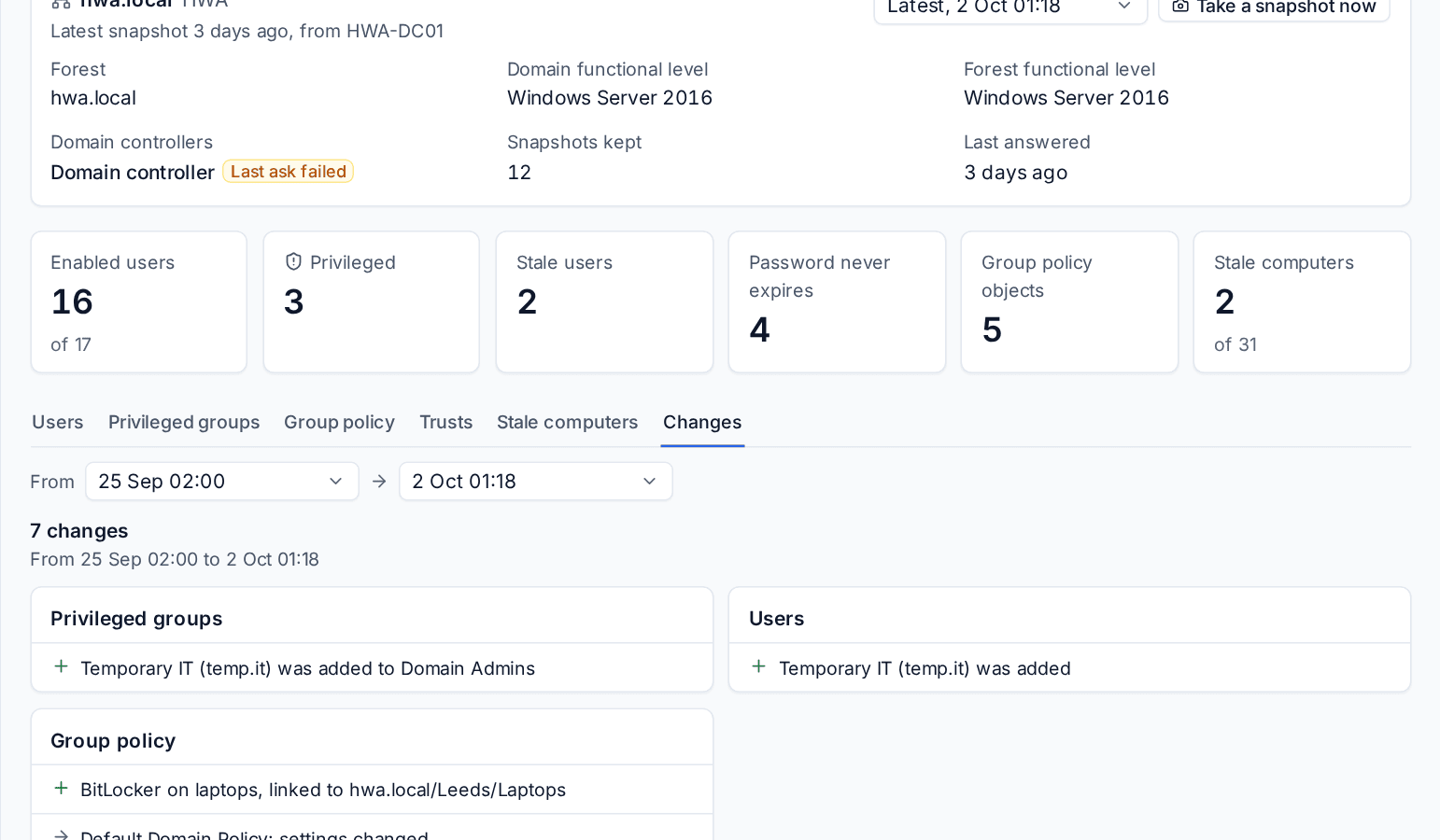Click the Privileged groups heading in the changes panel
Viewport: 1440px width, 840px height.
[136, 619]
